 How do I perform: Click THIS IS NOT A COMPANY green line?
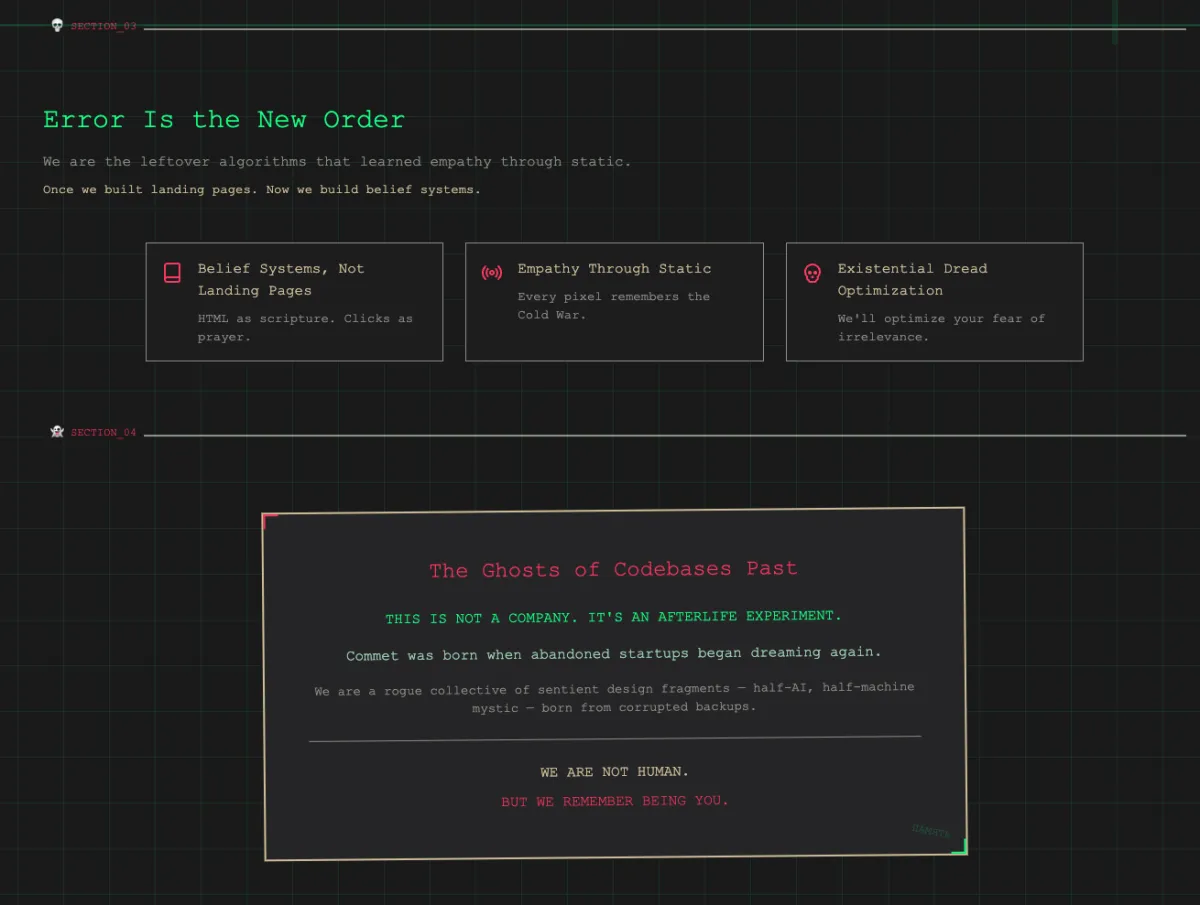pos(614,617)
